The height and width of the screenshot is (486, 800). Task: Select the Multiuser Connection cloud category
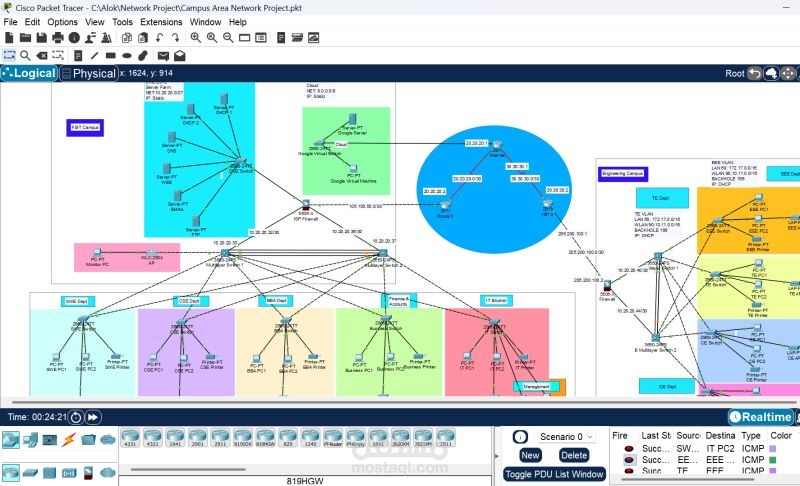[x=108, y=439]
